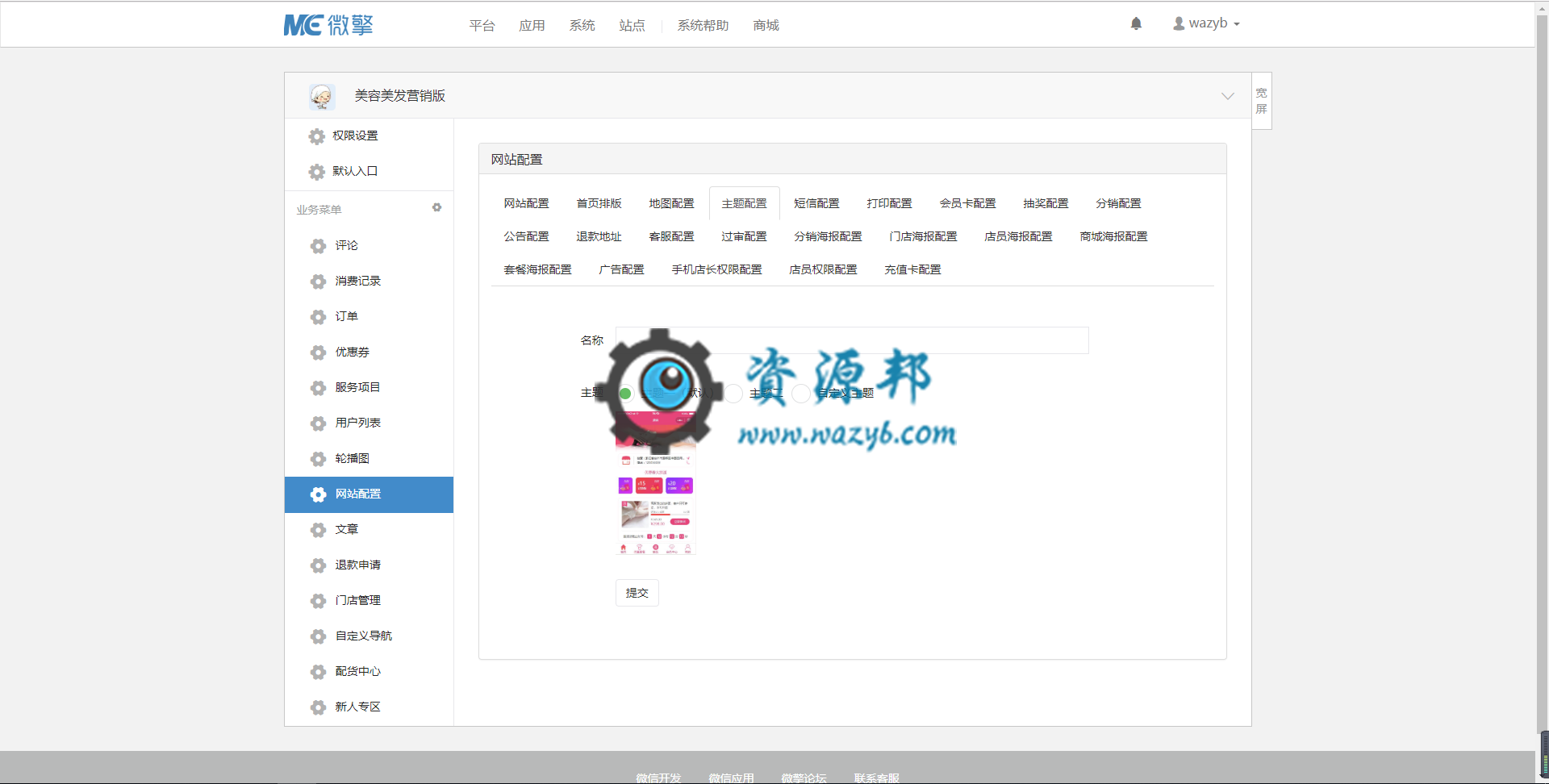Switch to the 分销配置 tab
This screenshot has width=1549, height=784.
pyautogui.click(x=1119, y=203)
